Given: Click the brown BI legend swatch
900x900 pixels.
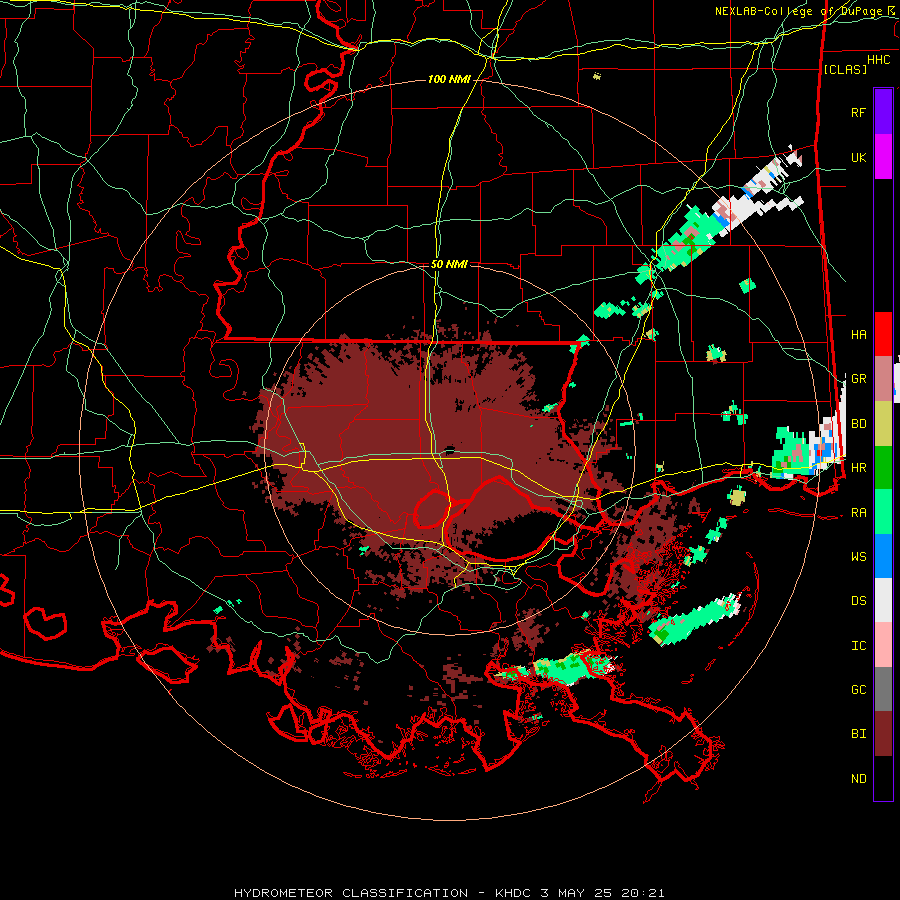Looking at the screenshot, I should pos(883,734).
